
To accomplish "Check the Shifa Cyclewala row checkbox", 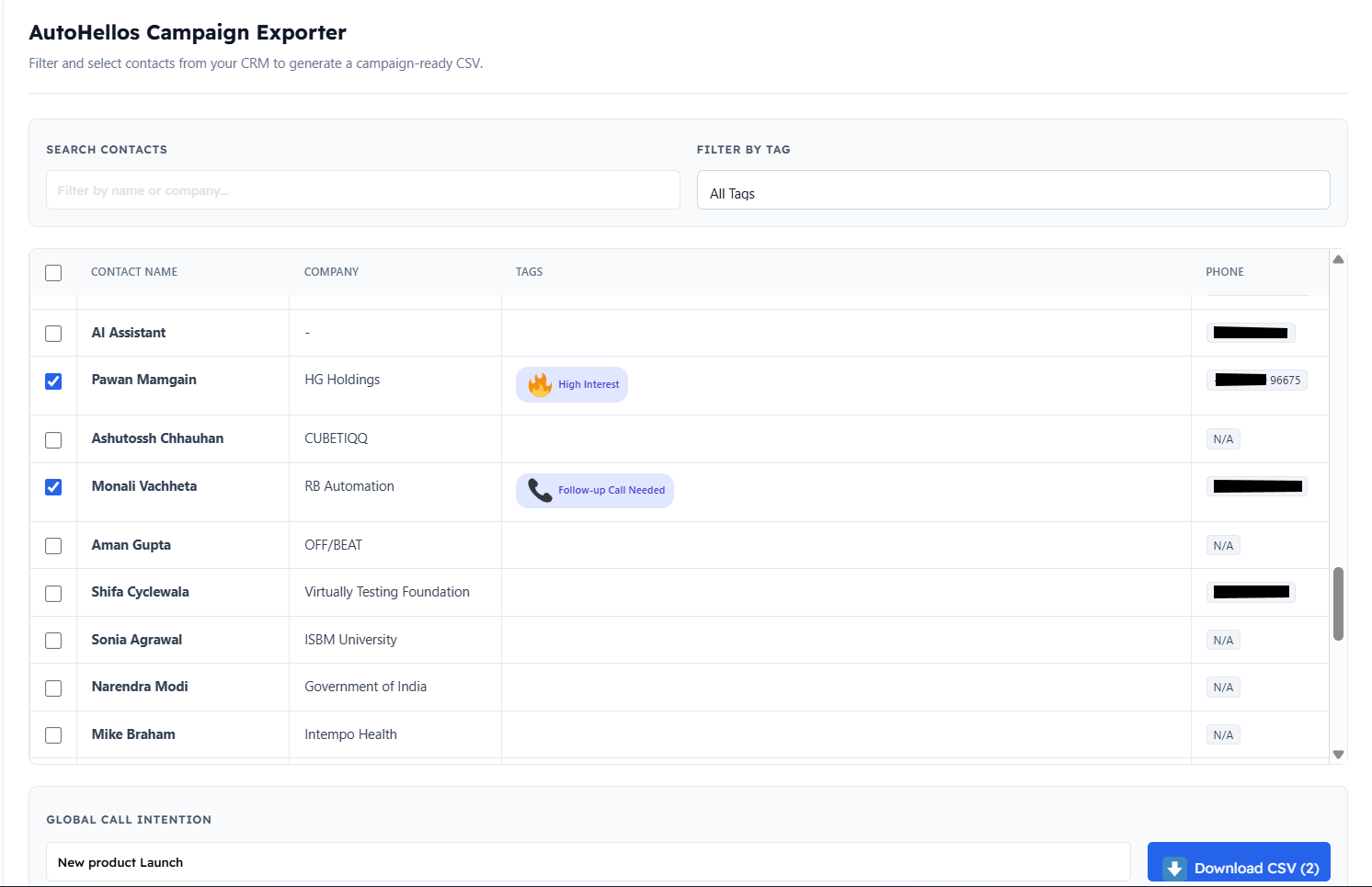I will point(53,594).
